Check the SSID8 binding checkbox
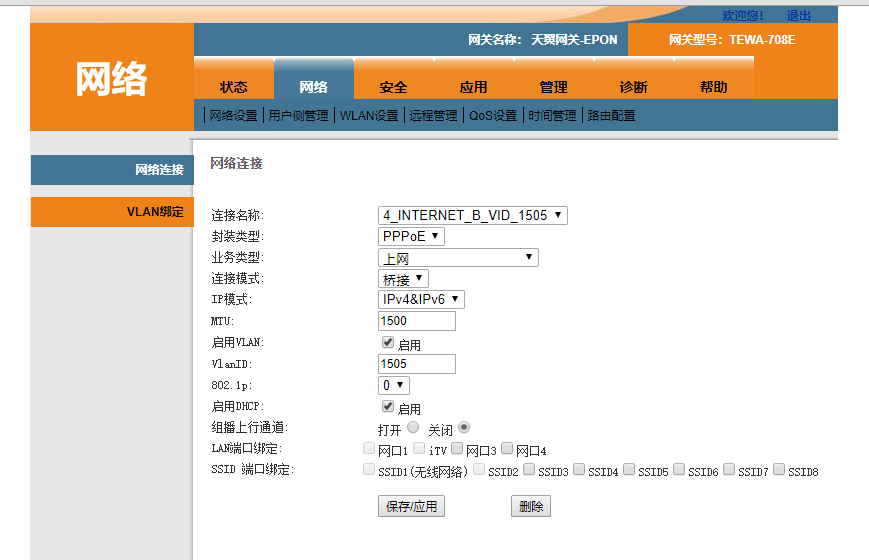 [779, 470]
